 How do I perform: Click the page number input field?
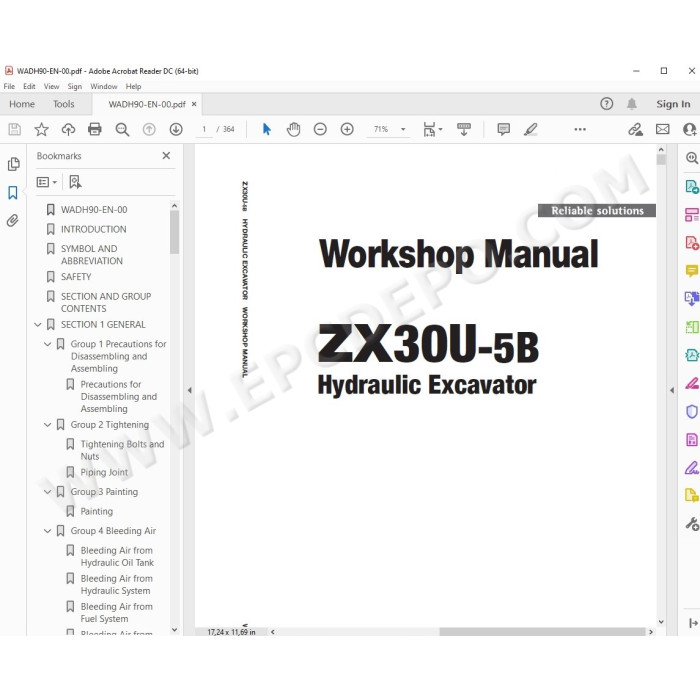coord(204,129)
